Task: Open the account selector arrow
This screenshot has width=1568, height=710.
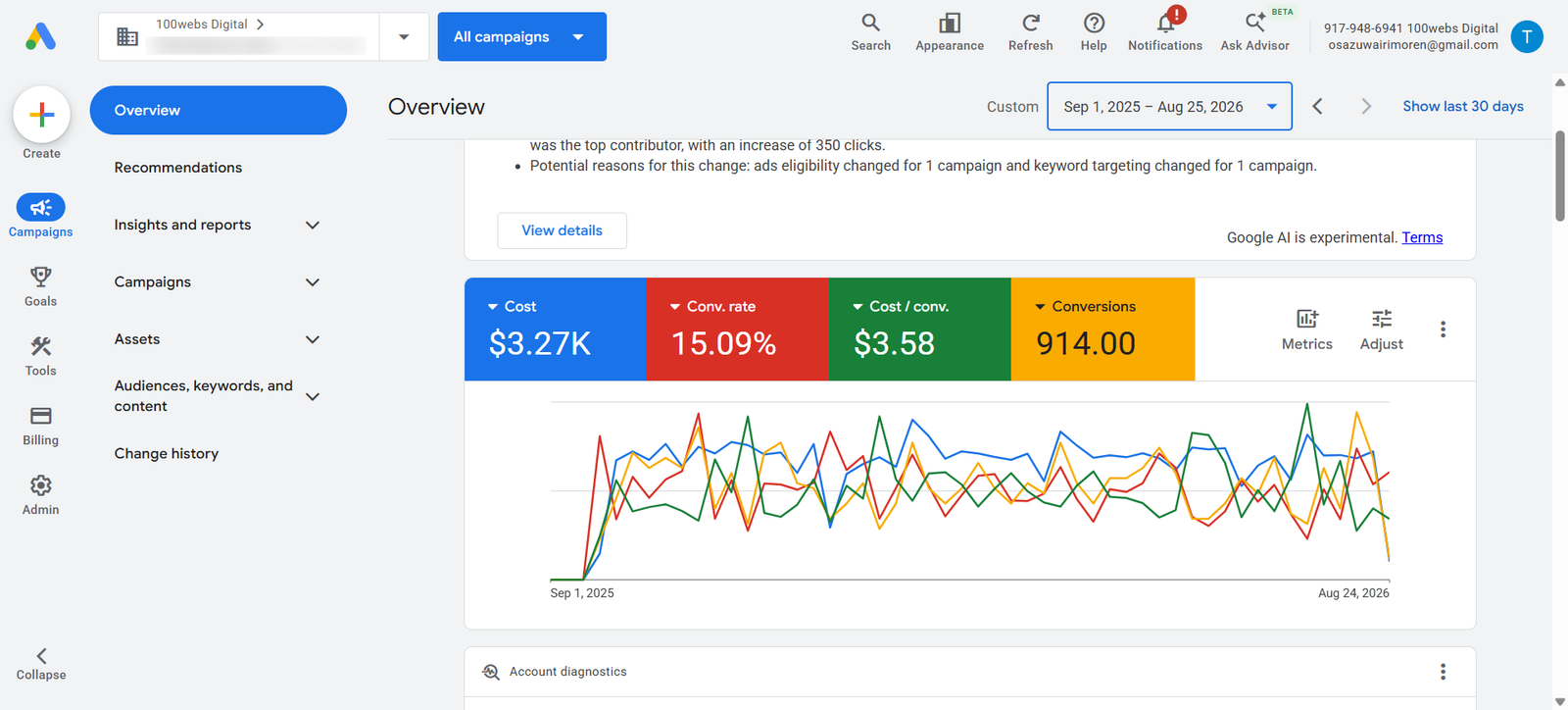Action: click(404, 36)
